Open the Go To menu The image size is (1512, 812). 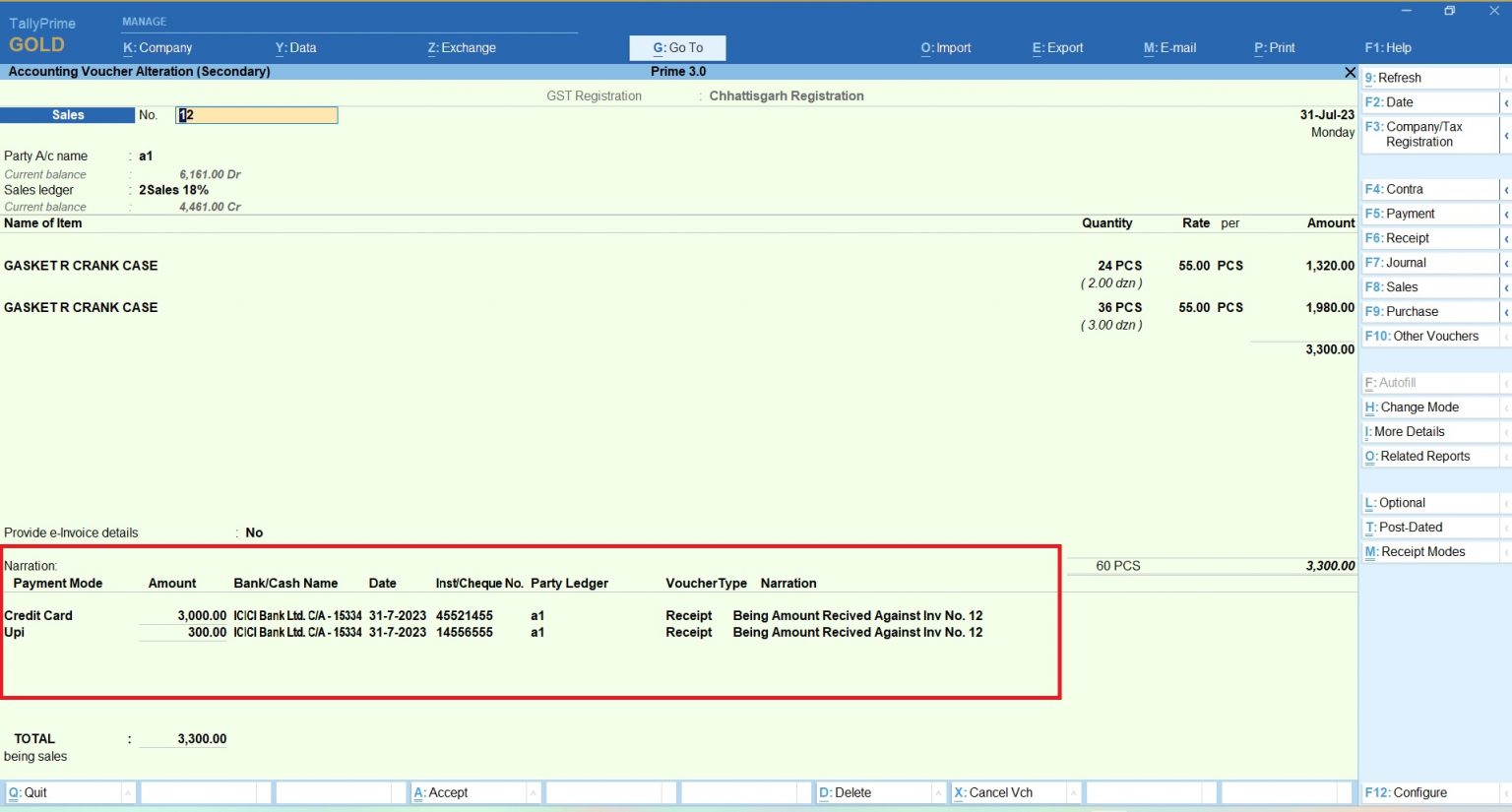[x=676, y=47]
